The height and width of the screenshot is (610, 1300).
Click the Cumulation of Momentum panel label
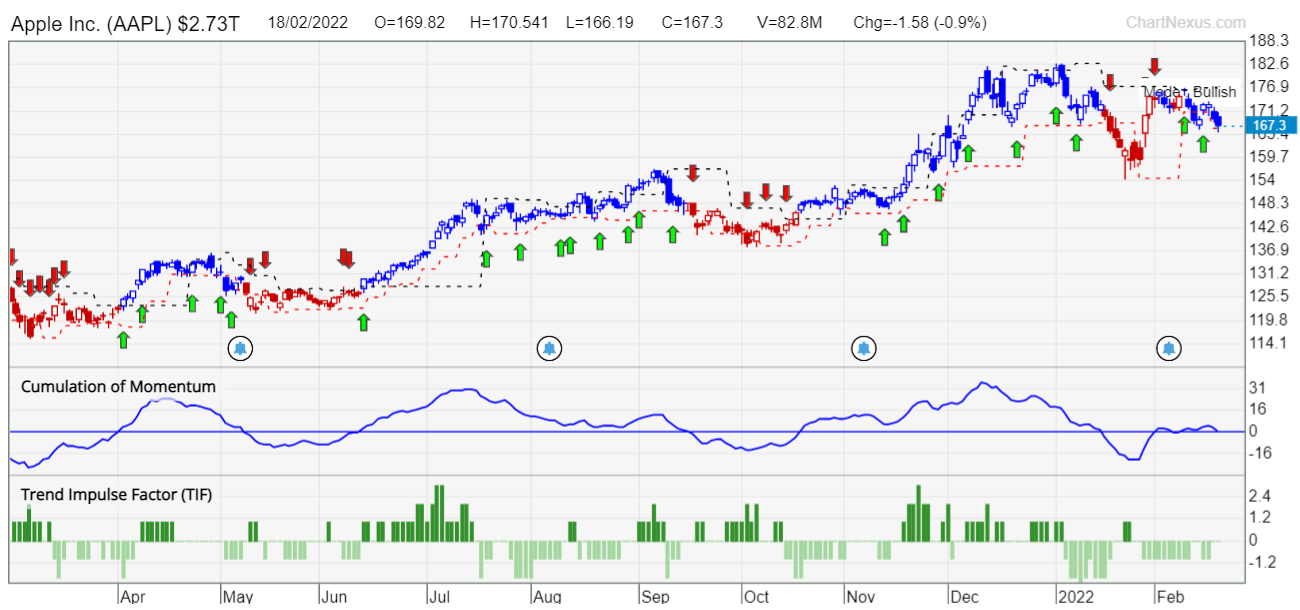click(118, 387)
